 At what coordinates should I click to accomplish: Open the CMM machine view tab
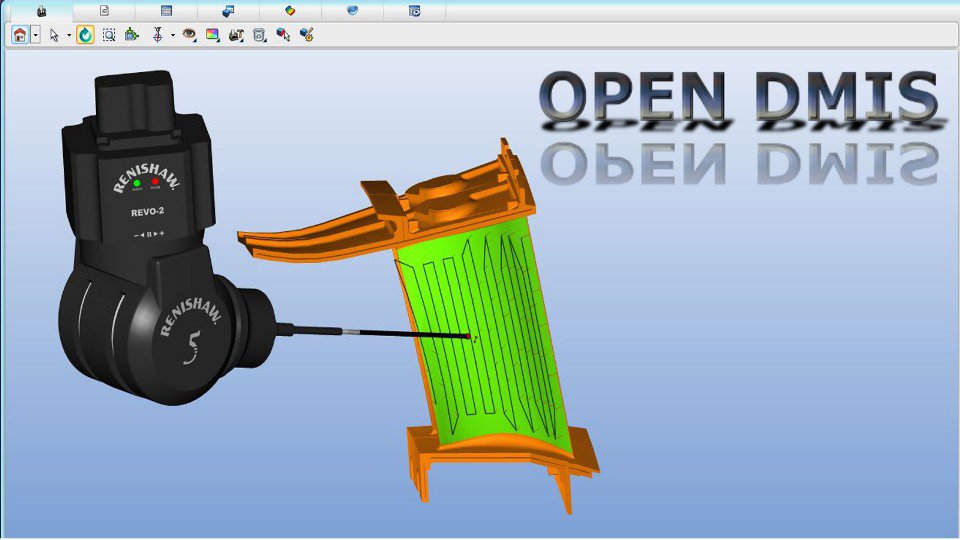(42, 11)
